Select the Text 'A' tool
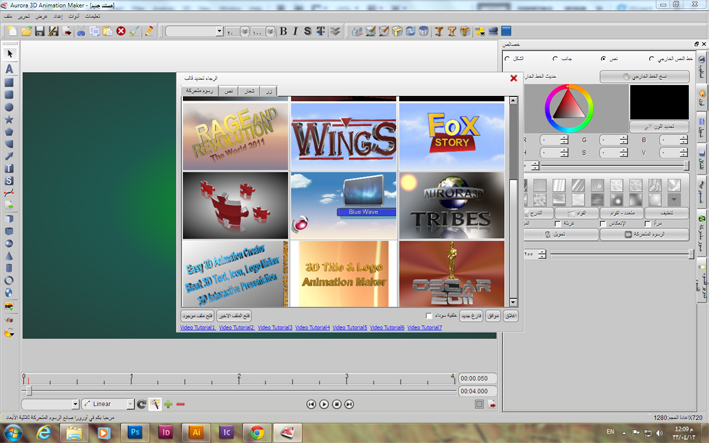This screenshot has height=443, width=709. pyautogui.click(x=9, y=69)
